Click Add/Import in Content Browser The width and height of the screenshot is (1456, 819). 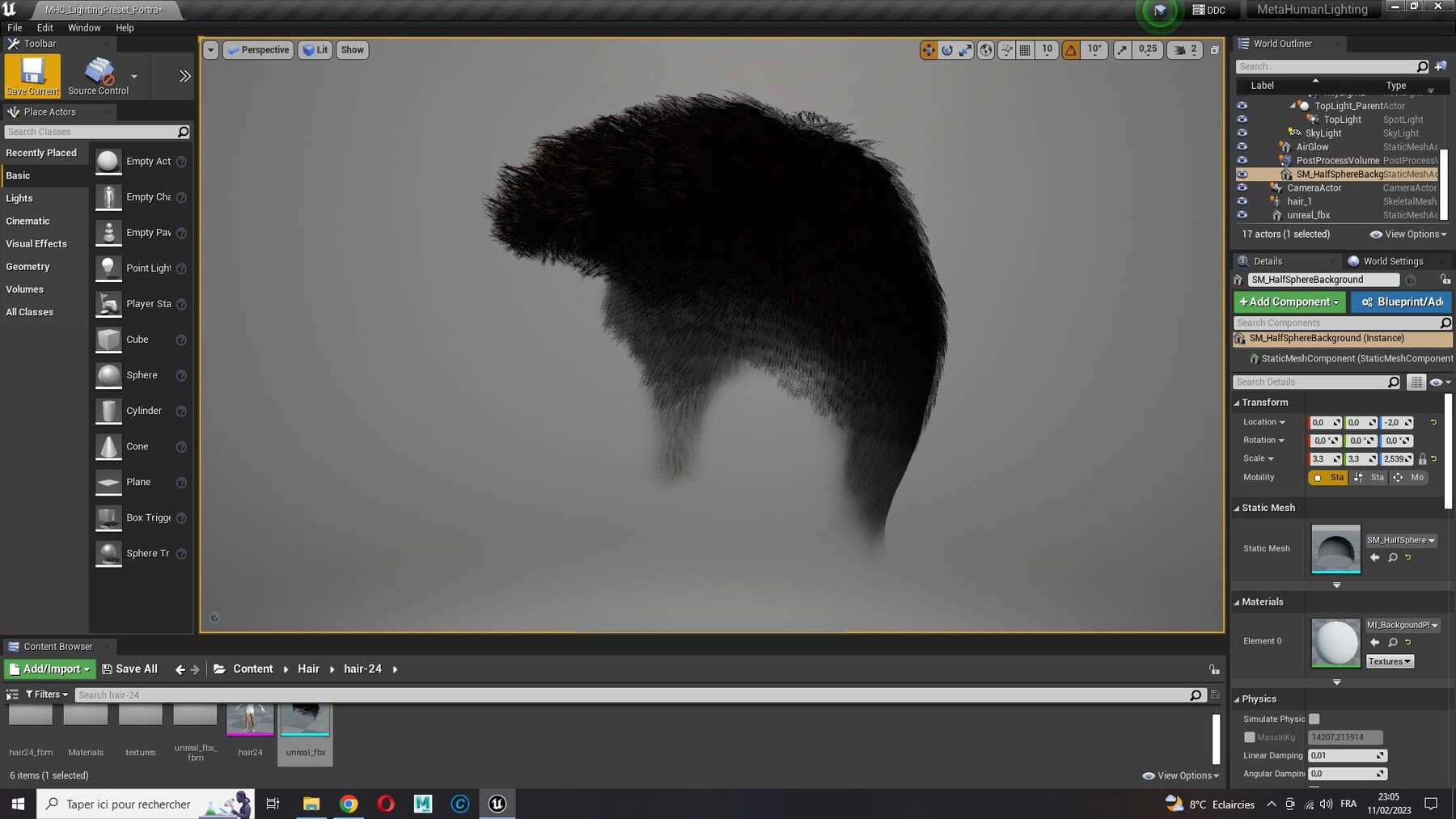coord(49,669)
